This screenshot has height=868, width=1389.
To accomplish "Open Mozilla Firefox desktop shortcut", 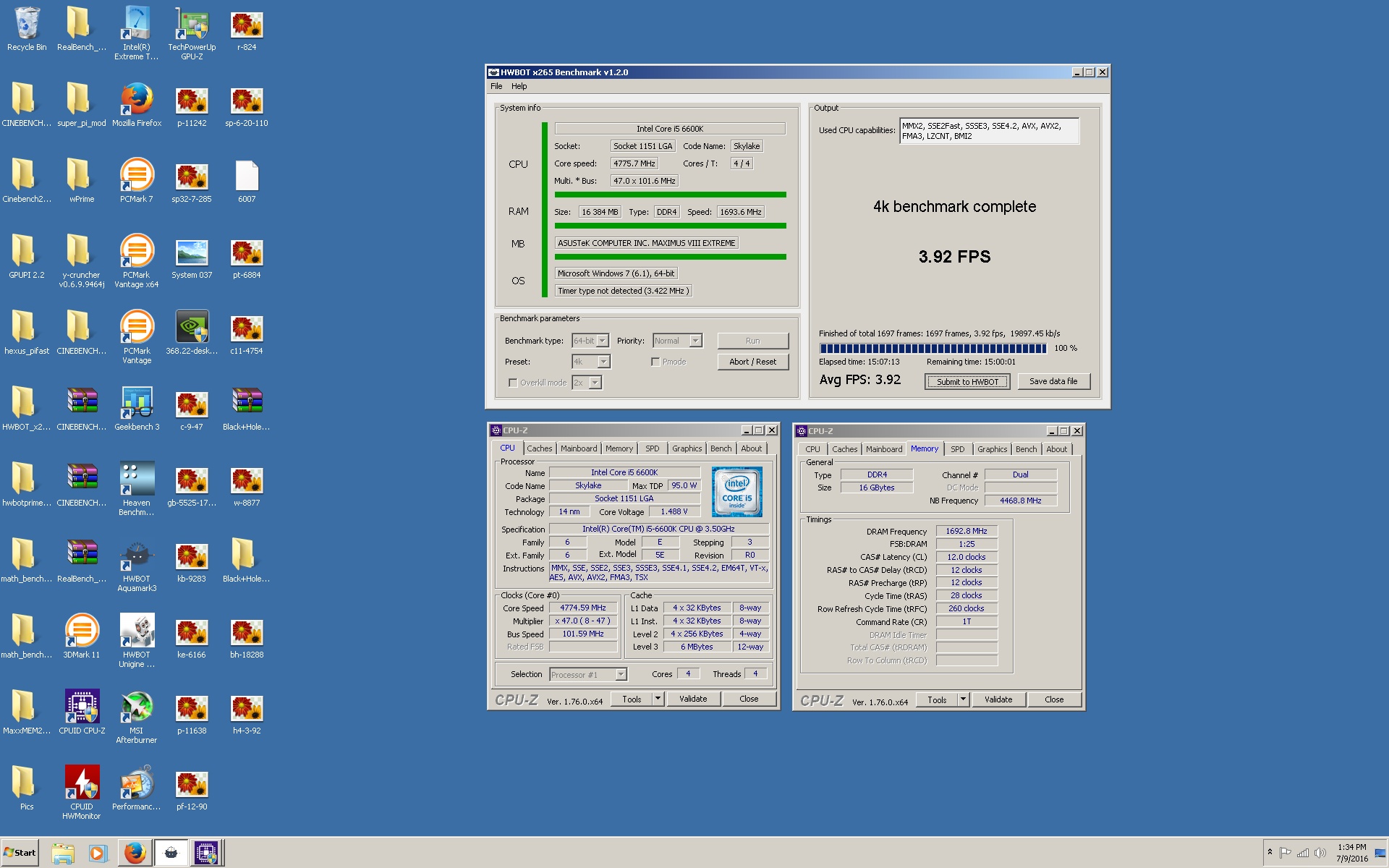I will [x=137, y=106].
